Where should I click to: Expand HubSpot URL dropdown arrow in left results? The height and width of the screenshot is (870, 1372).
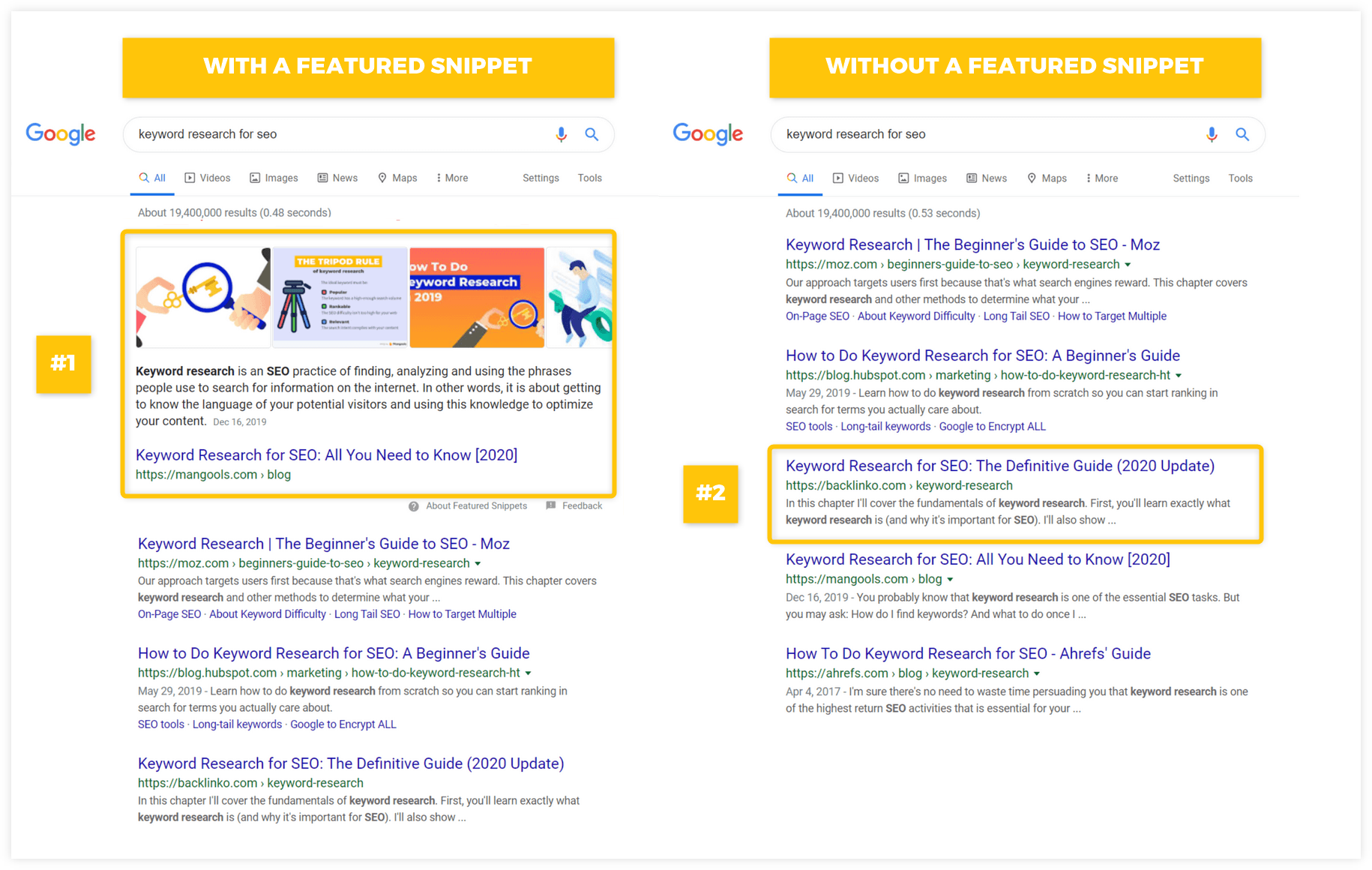point(528,673)
